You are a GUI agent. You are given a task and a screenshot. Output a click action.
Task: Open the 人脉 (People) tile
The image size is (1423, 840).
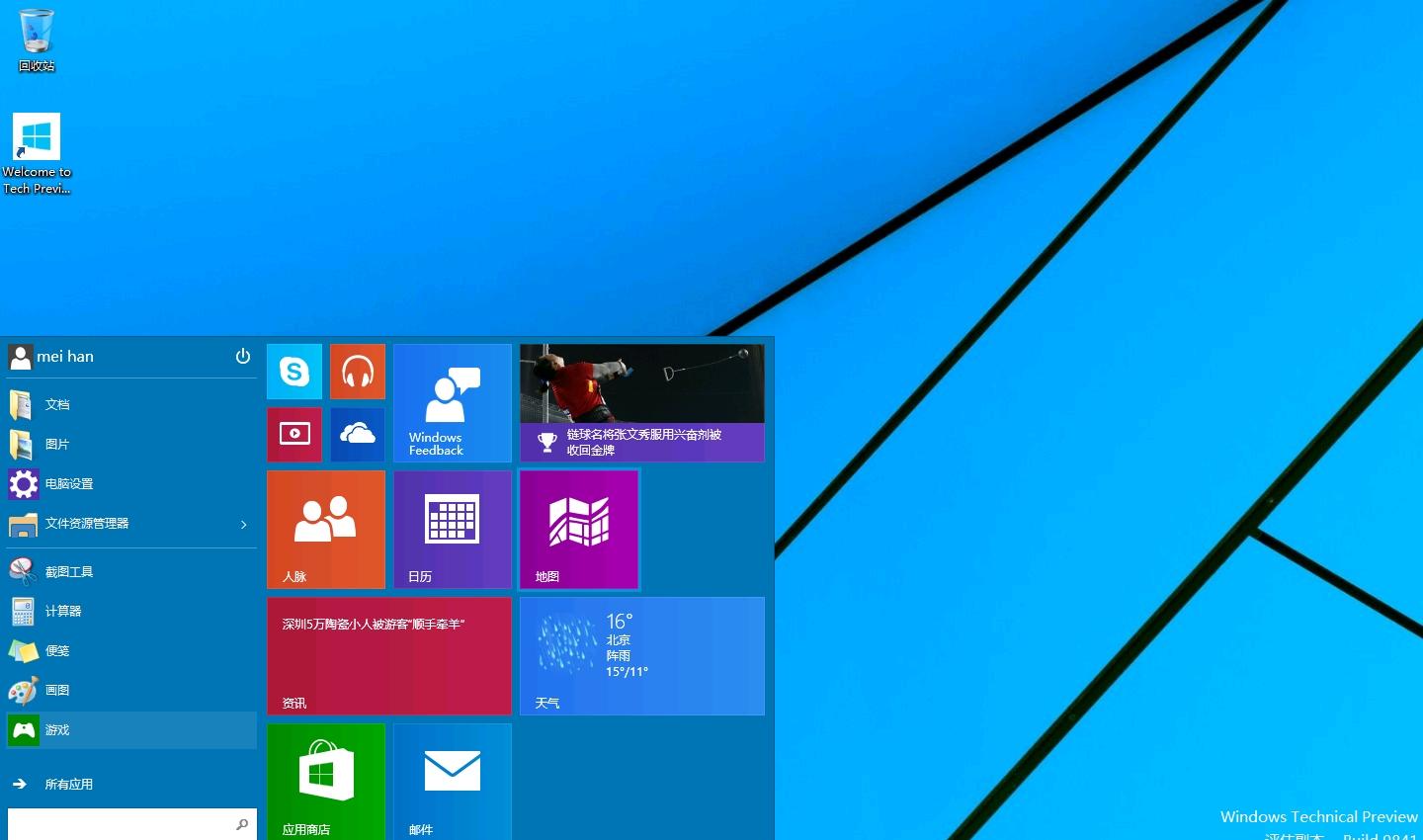point(326,530)
